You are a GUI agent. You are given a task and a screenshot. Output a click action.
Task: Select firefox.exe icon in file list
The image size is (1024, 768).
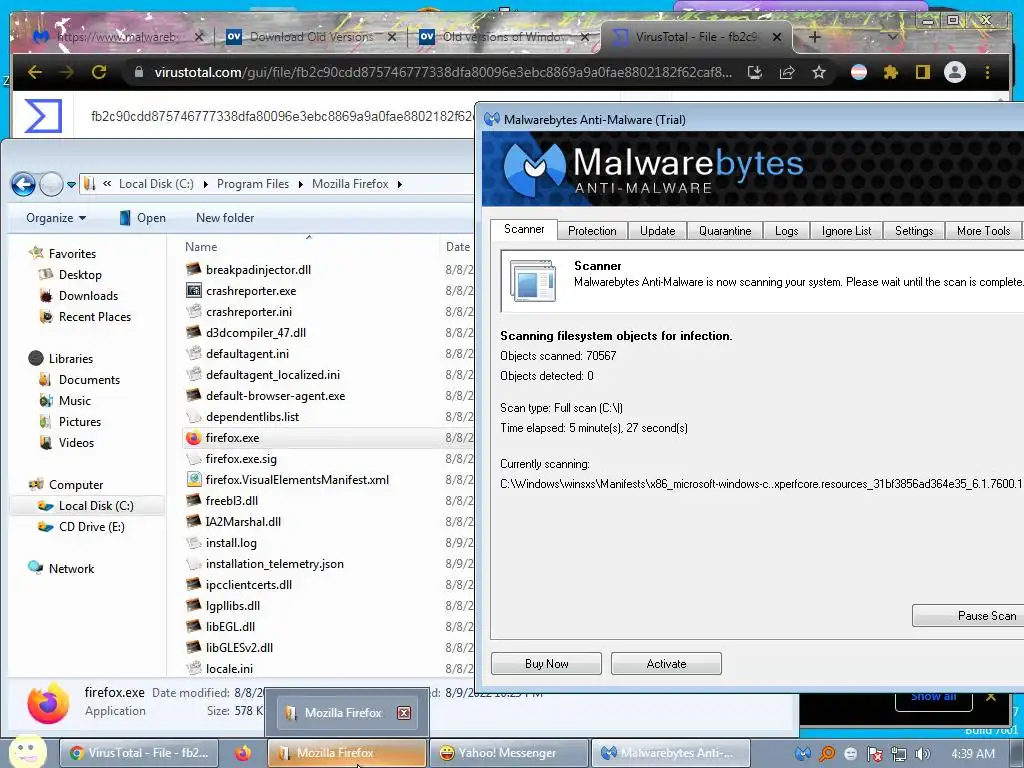click(193, 438)
